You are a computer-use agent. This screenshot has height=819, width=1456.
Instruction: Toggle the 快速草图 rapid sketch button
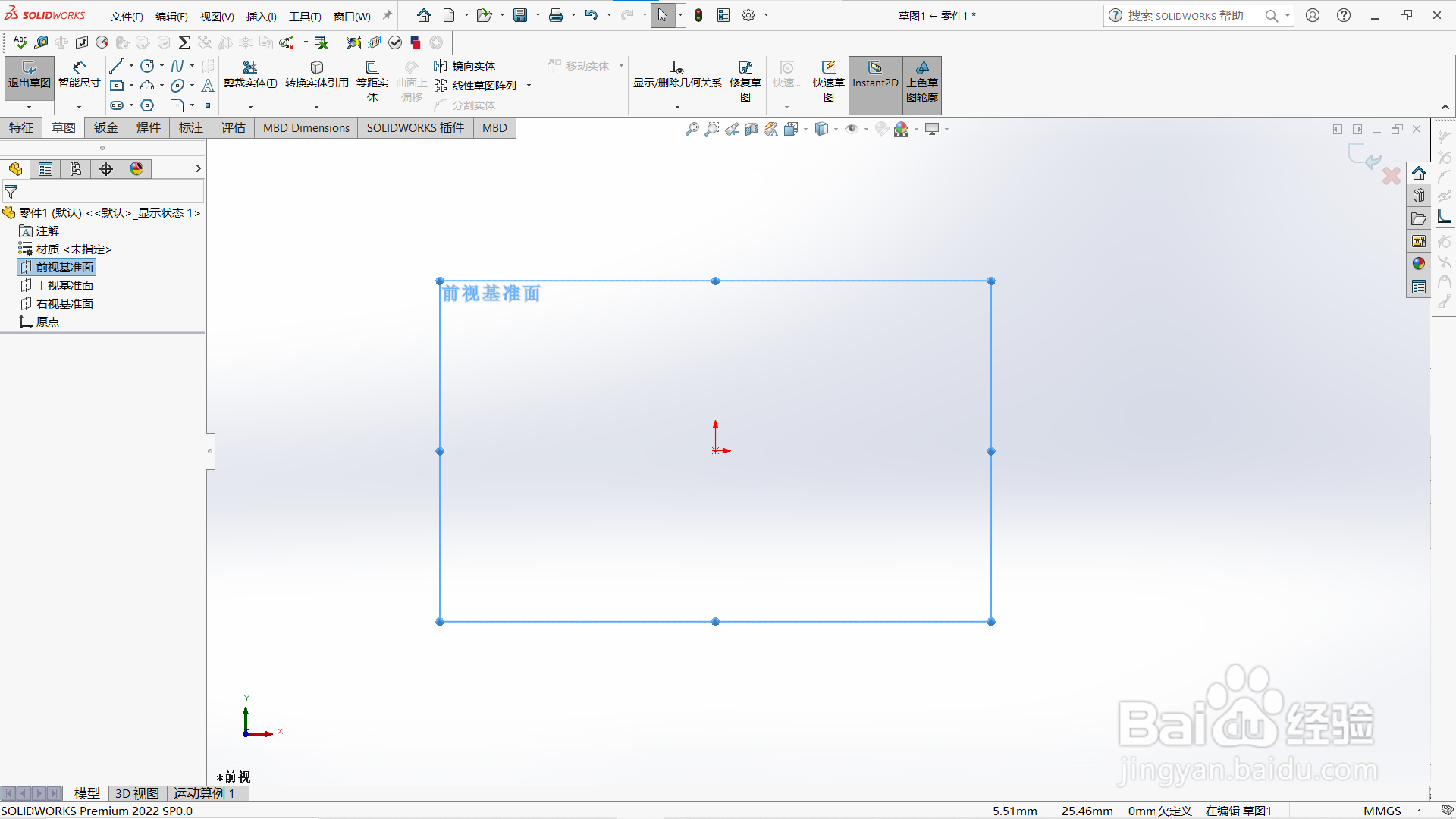pos(828,81)
